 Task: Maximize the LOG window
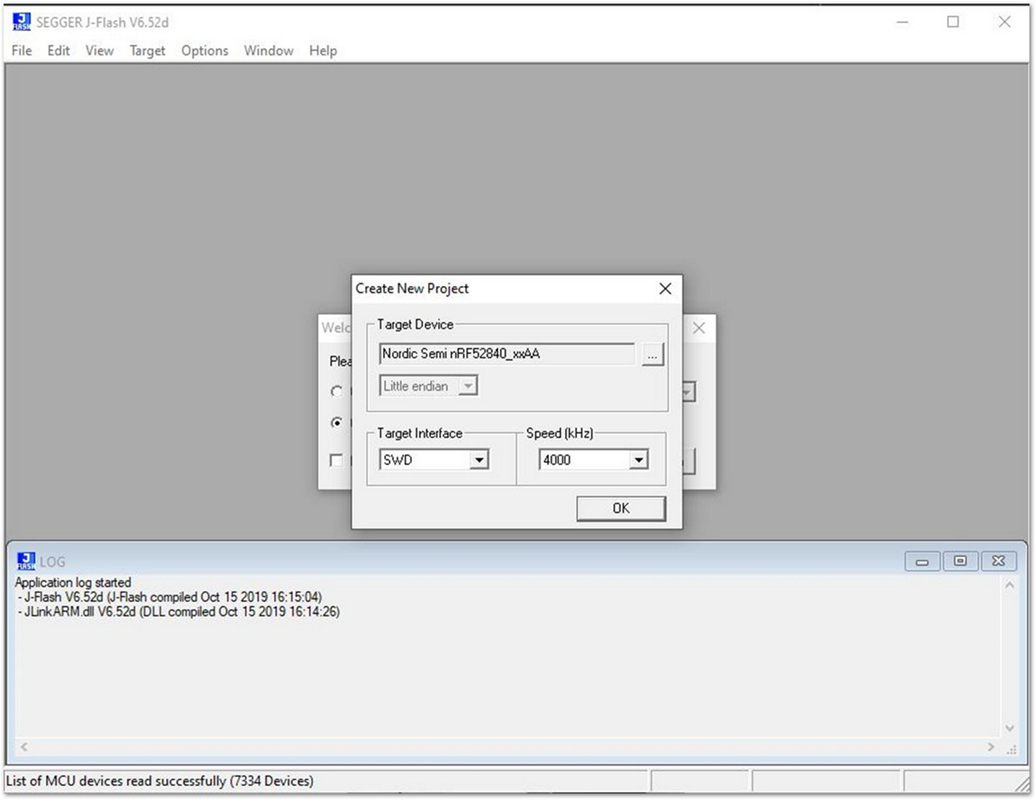(x=960, y=562)
